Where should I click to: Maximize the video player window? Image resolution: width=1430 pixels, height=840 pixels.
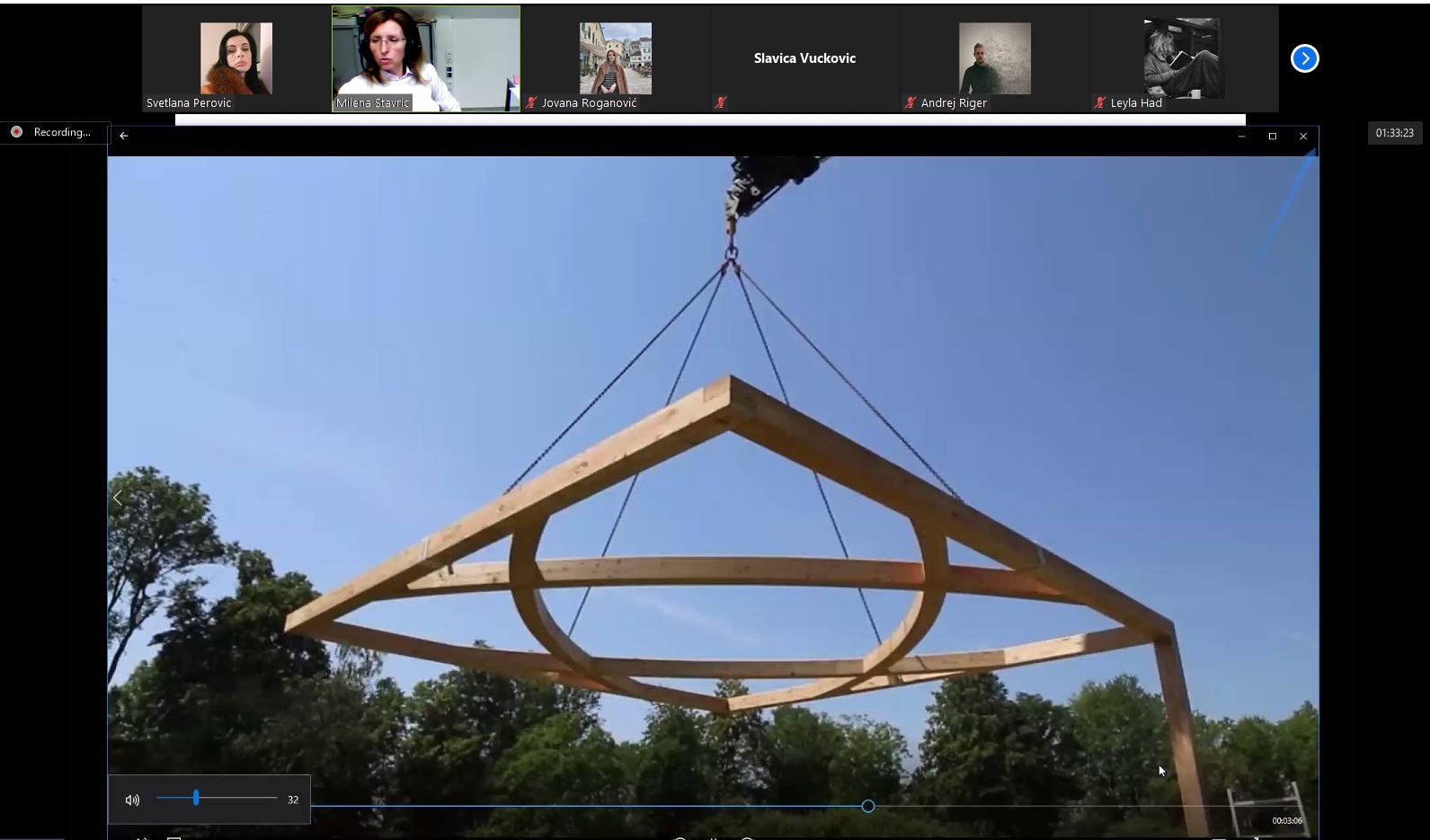pyautogui.click(x=1272, y=137)
